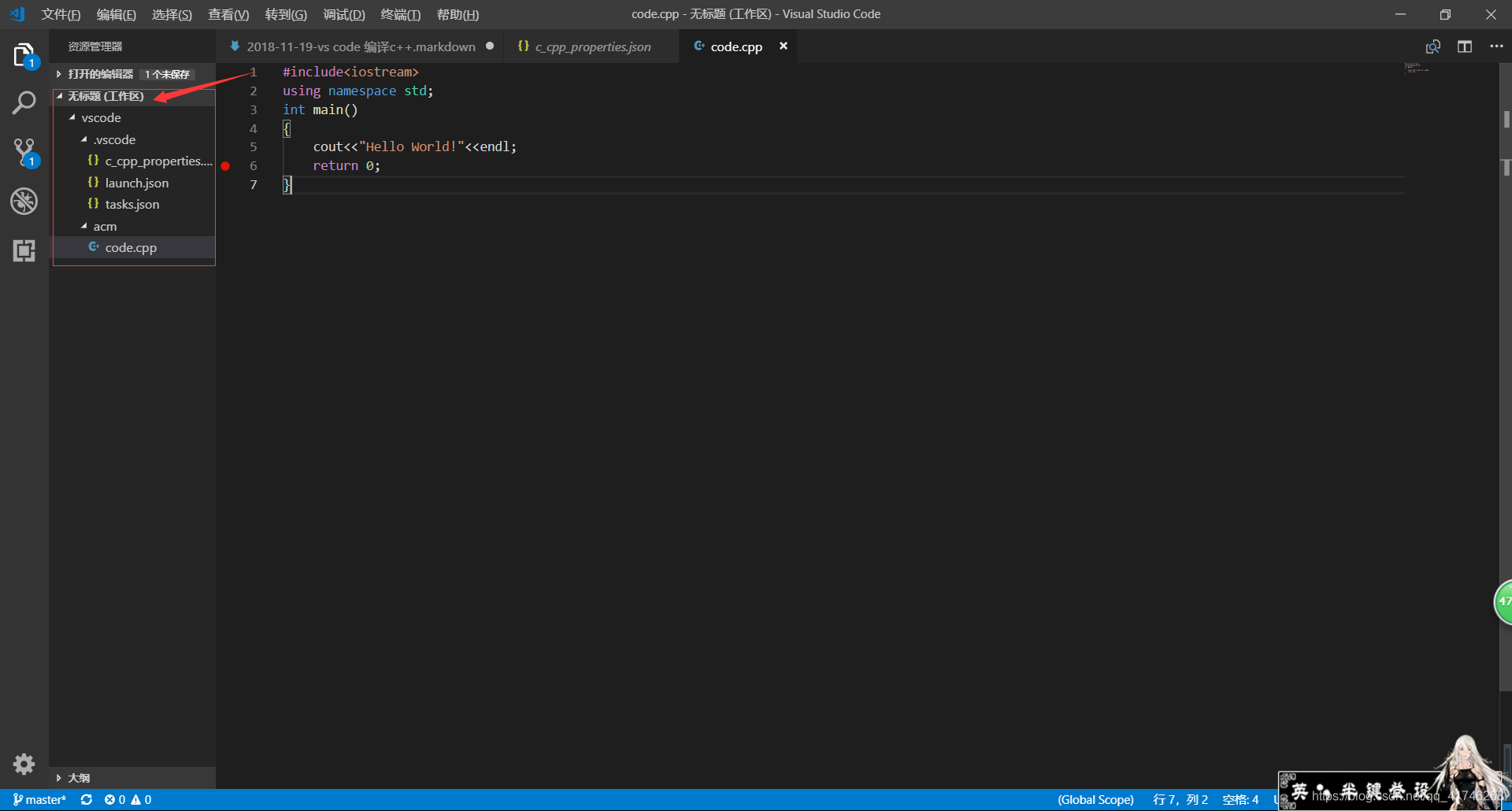Collapse the vscode root folder
This screenshot has height=811, width=1512.
[x=101, y=118]
